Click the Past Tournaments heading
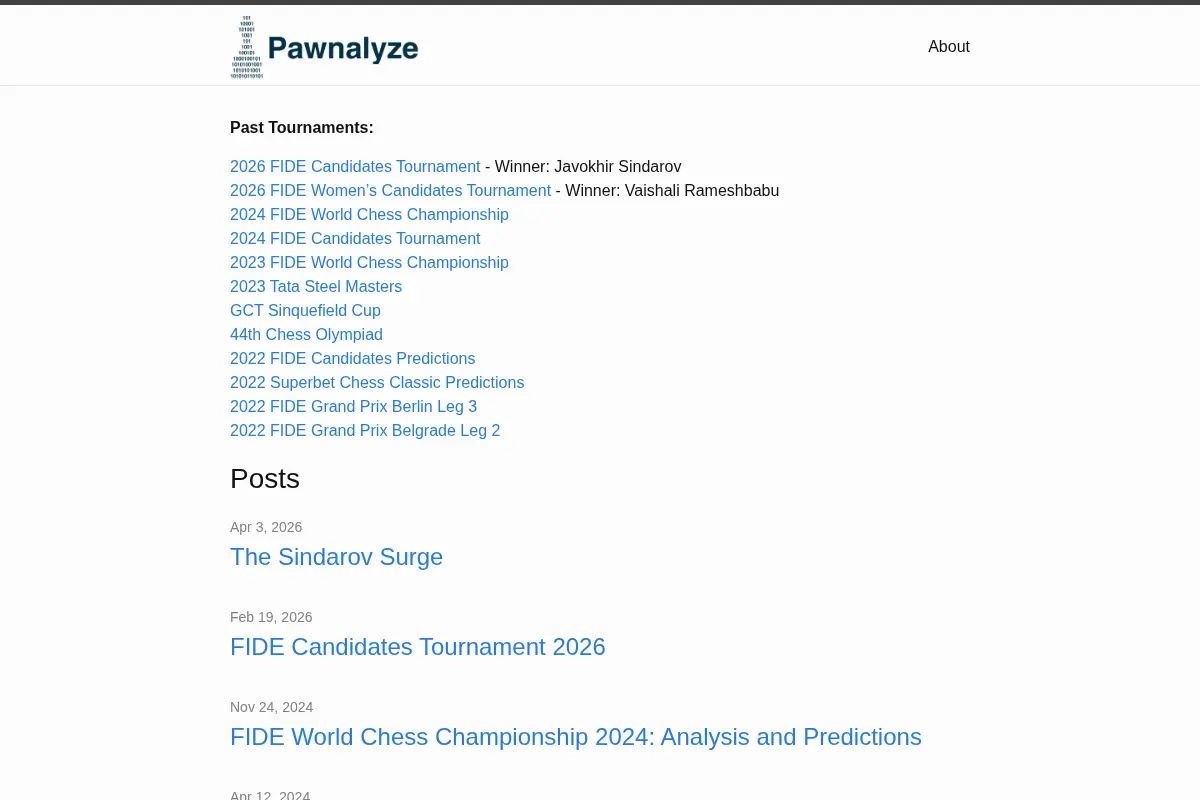 [x=302, y=128]
